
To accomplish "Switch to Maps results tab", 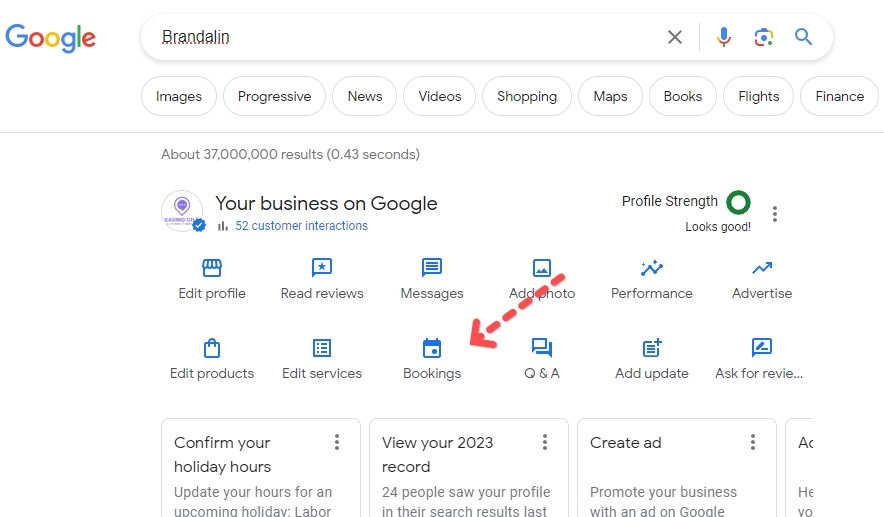I will click(x=611, y=96).
